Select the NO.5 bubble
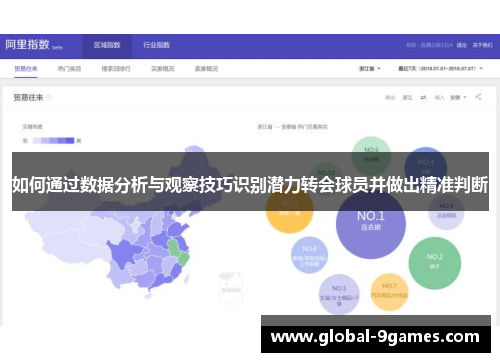This screenshot has width=500, height=362. [x=339, y=294]
